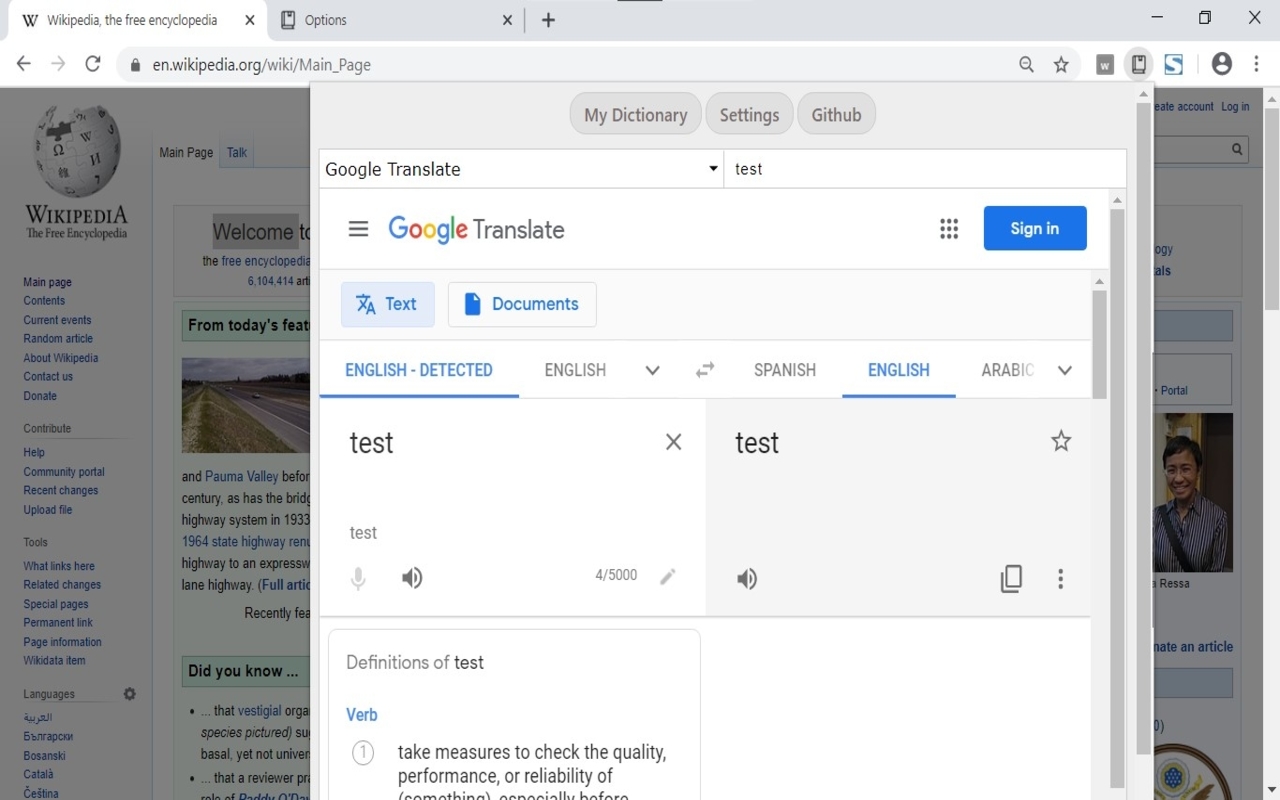Click the W Wikipedia extension icon

coord(1105,65)
